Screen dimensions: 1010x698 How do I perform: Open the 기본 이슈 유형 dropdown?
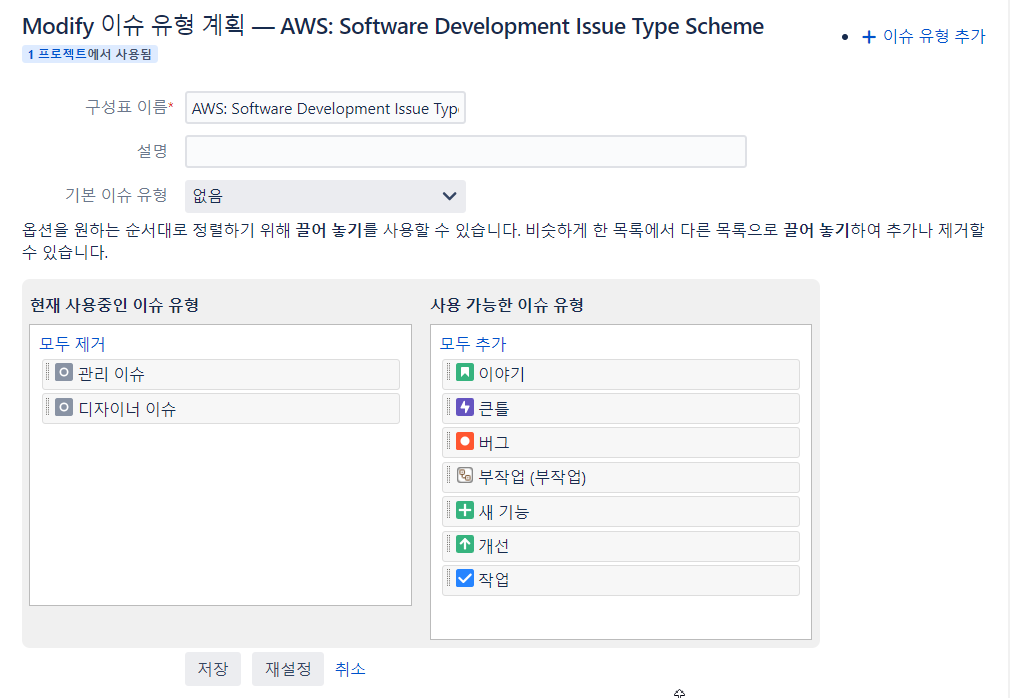[x=325, y=196]
